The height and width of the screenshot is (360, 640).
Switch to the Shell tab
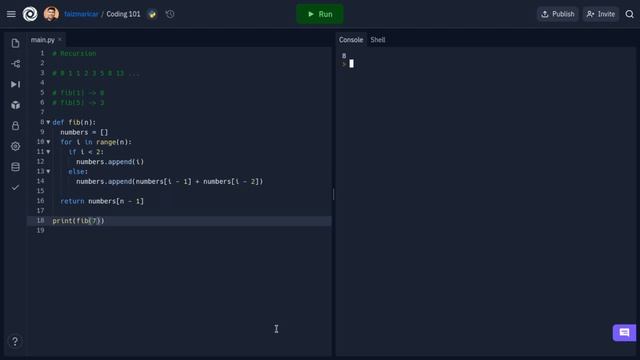378,40
